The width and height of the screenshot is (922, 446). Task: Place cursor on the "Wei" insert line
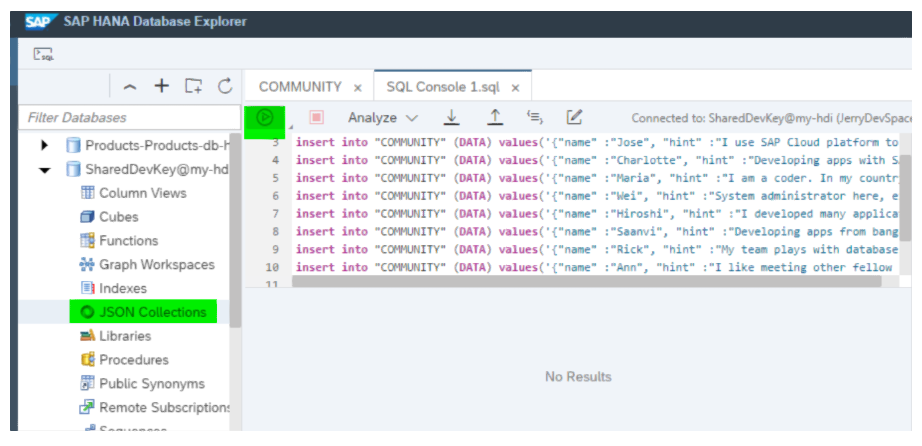(x=597, y=196)
